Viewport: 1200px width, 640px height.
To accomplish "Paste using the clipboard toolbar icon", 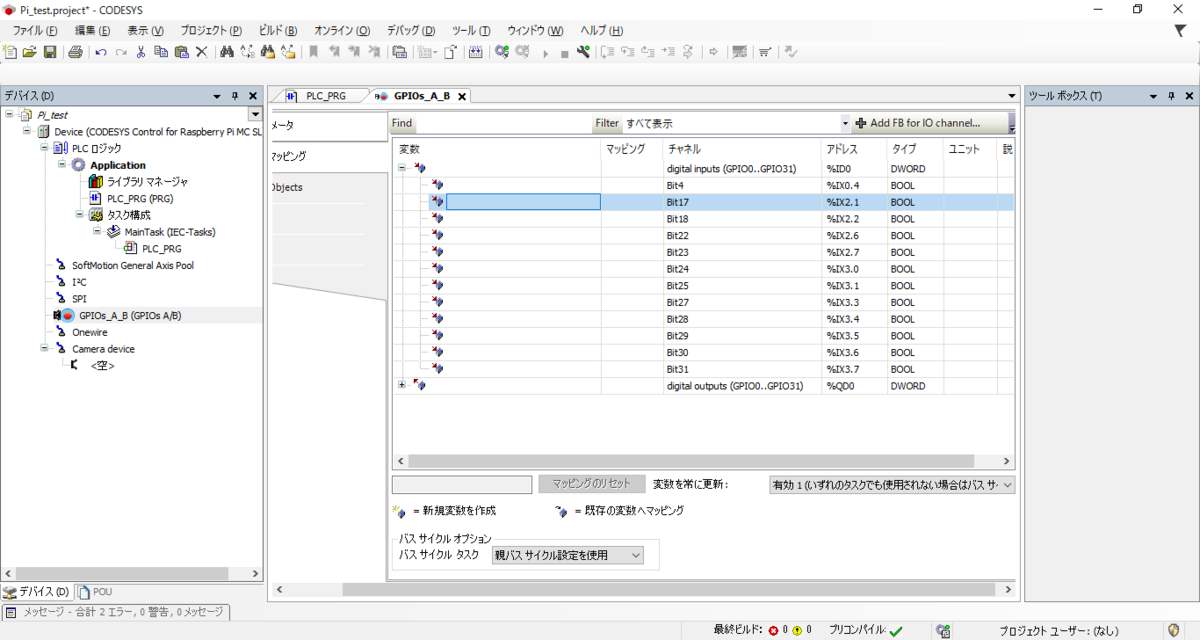I will coord(181,52).
